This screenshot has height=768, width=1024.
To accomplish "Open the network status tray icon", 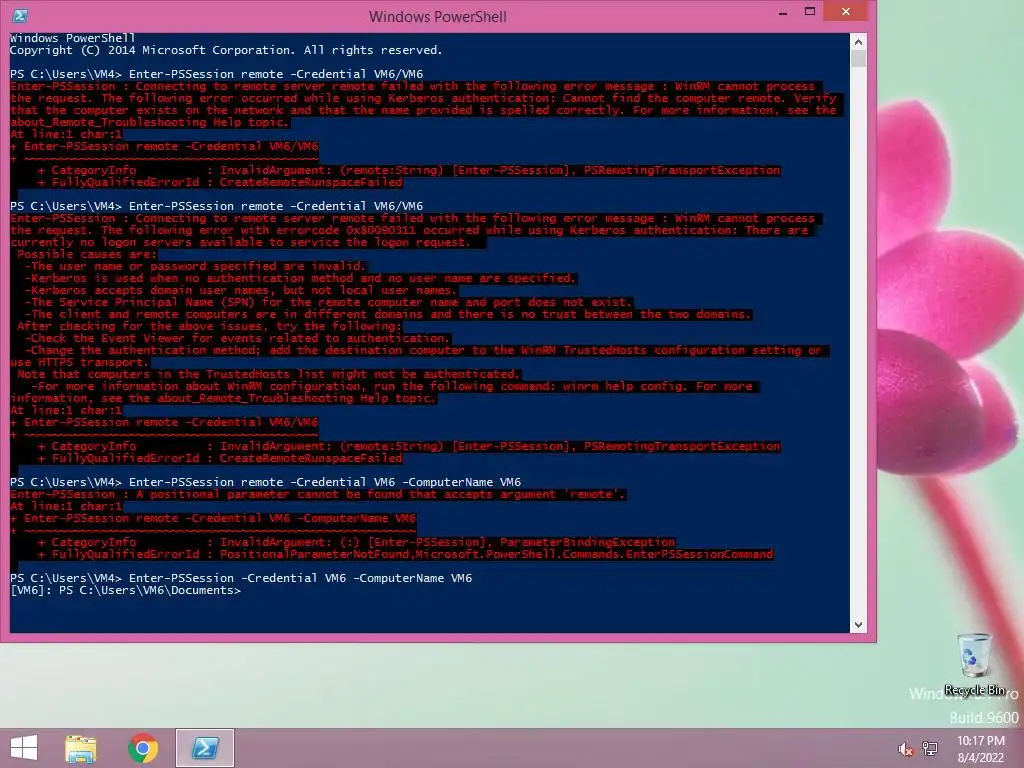I will pyautogui.click(x=930, y=748).
